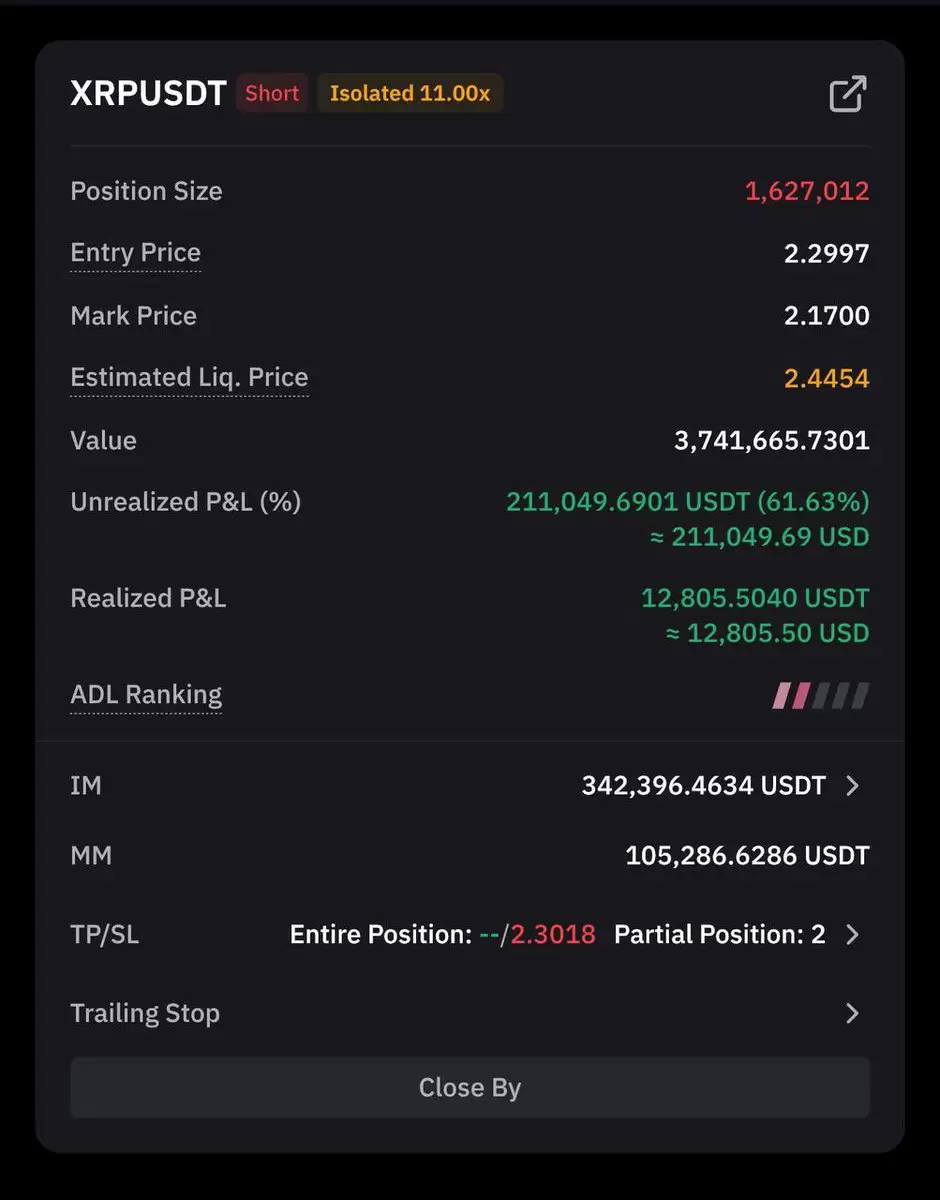Open TP/SL settings chevron
The width and height of the screenshot is (940, 1200).
click(x=852, y=935)
